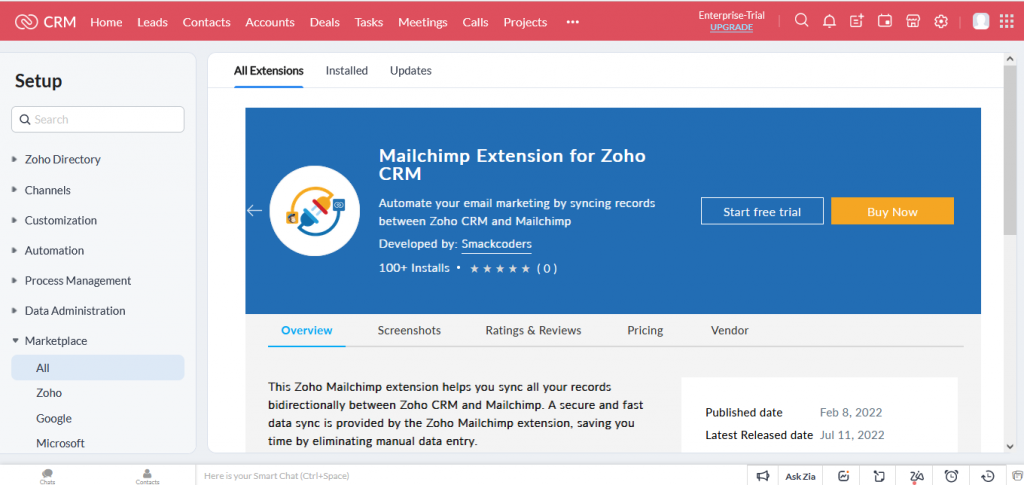The width and height of the screenshot is (1024, 485).
Task: Go to Projects module
Action: pos(525,22)
